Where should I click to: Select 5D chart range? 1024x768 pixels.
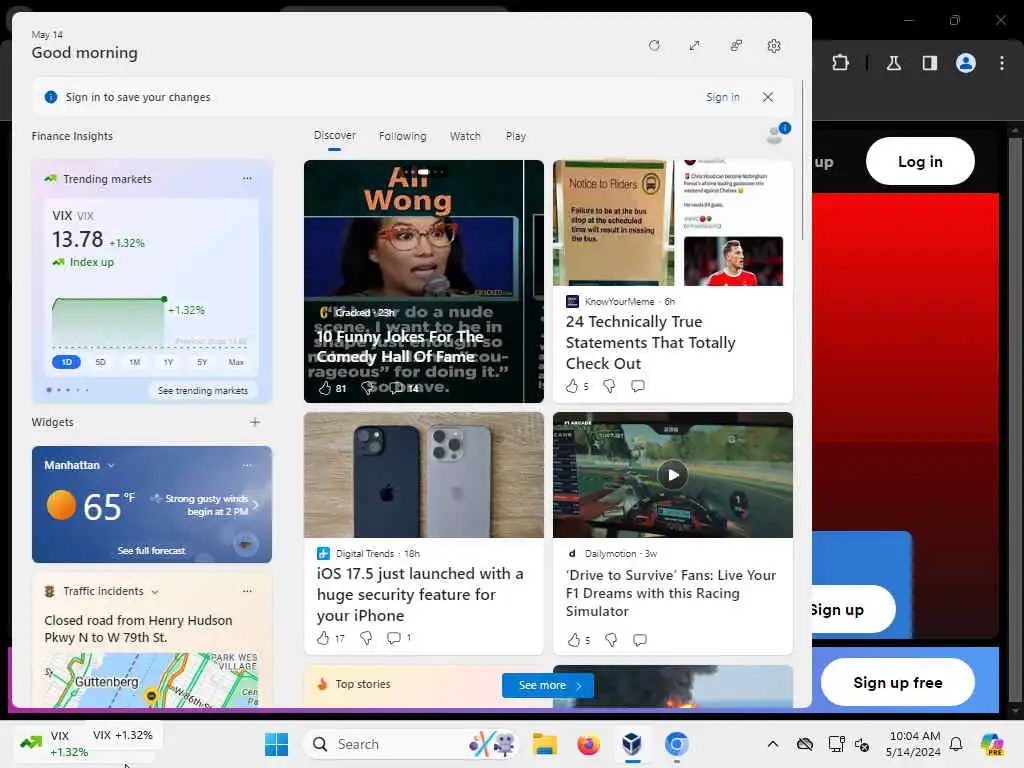click(101, 362)
